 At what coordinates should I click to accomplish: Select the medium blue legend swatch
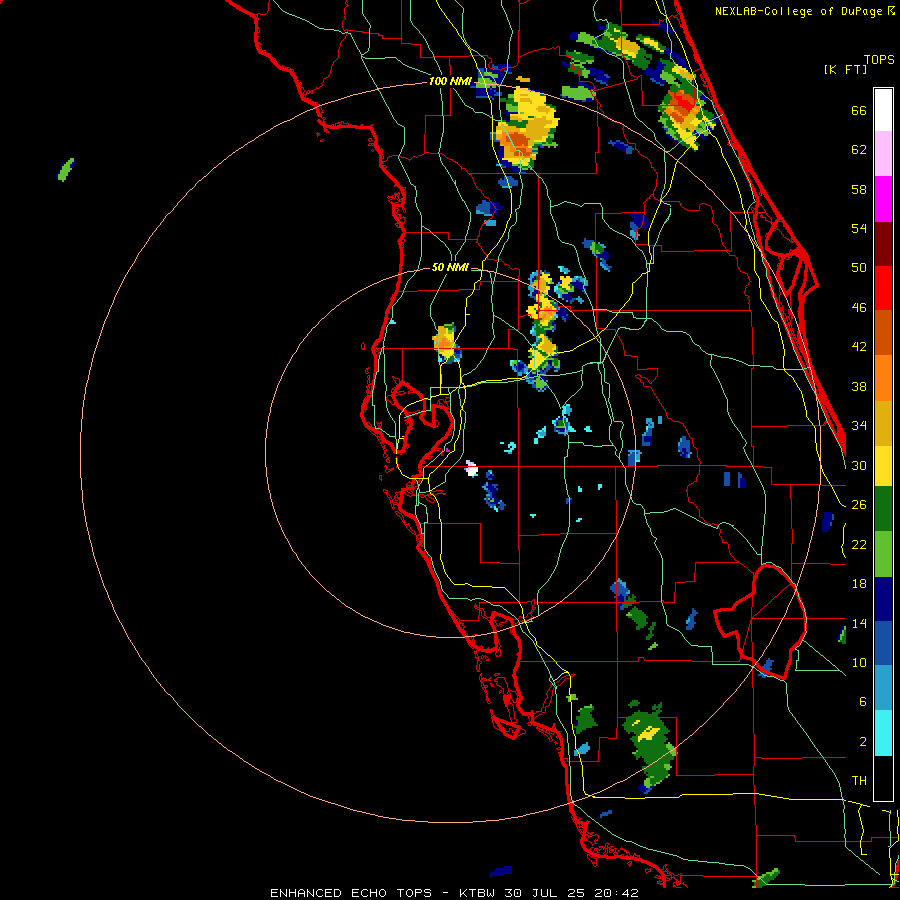tap(883, 643)
